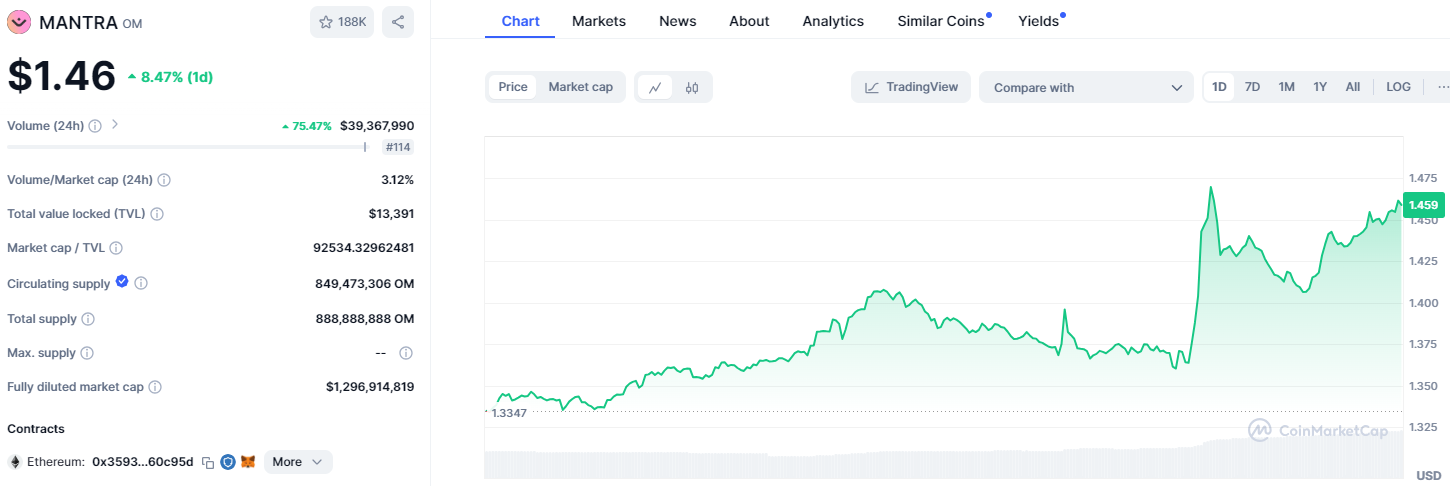Click the Volume 24h progress bar
Viewport: 1450px width, 486px height.
(188, 147)
